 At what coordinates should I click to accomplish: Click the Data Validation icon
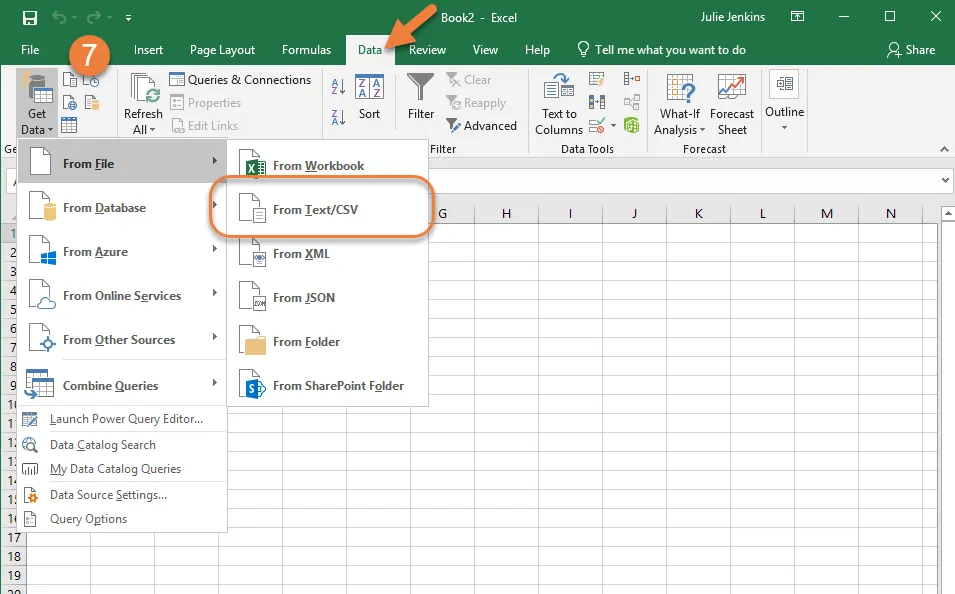597,126
